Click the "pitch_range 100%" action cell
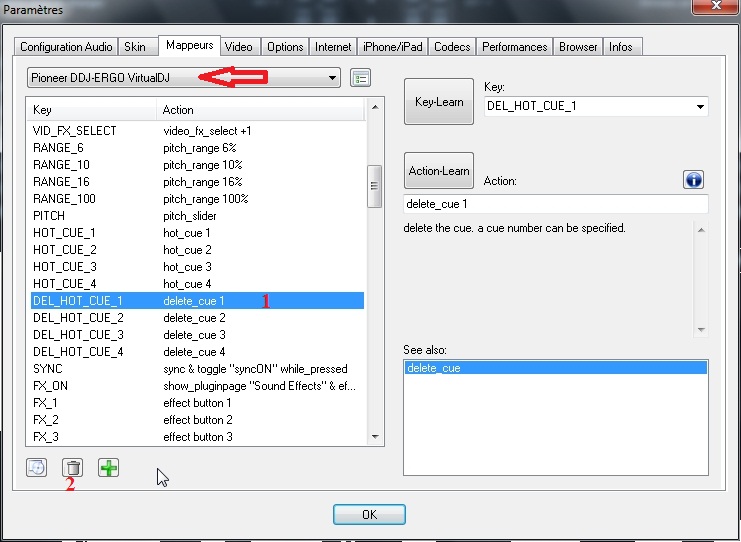The image size is (741, 542). click(206, 199)
